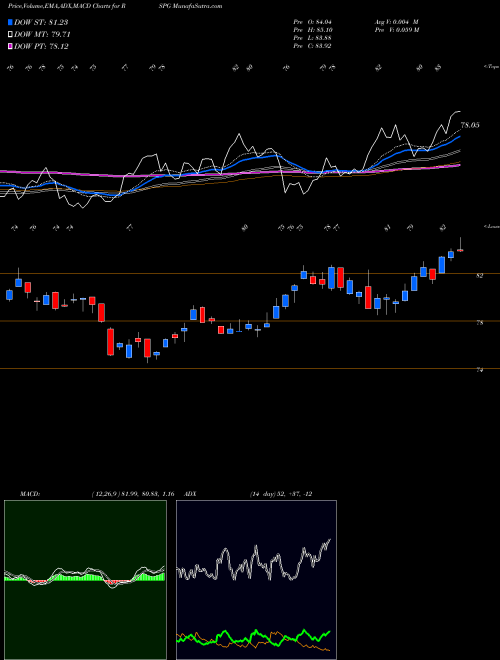Screen dimensions: 500x660
Task: Click the ADX (14 day) values text
Action: [x=281, y=494]
